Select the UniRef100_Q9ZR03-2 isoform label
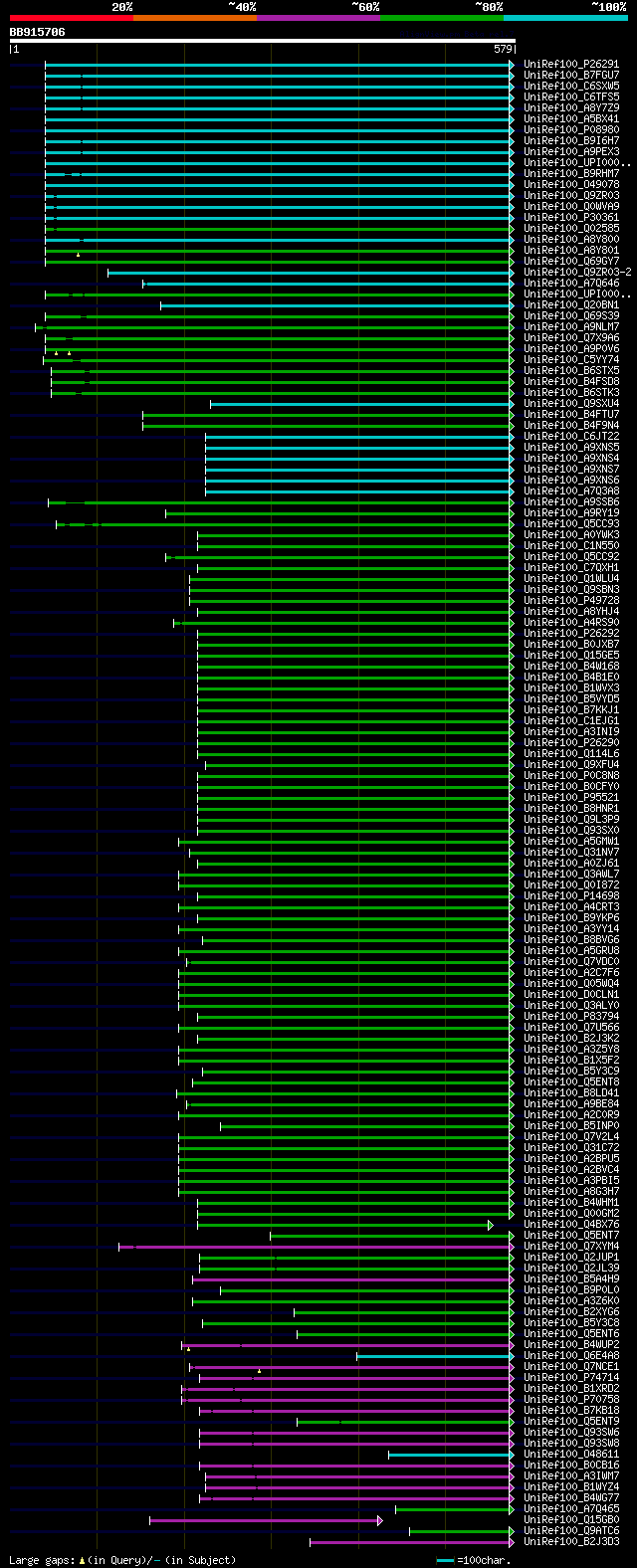The width and height of the screenshot is (637, 1568). tap(577, 272)
